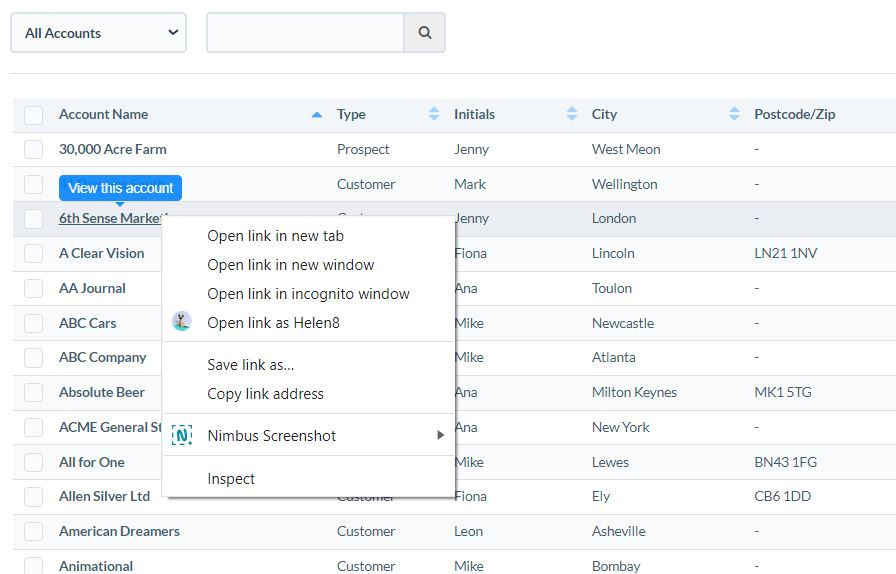Click the Nimbus Screenshot extension icon
This screenshot has height=574, width=896.
click(x=182, y=436)
